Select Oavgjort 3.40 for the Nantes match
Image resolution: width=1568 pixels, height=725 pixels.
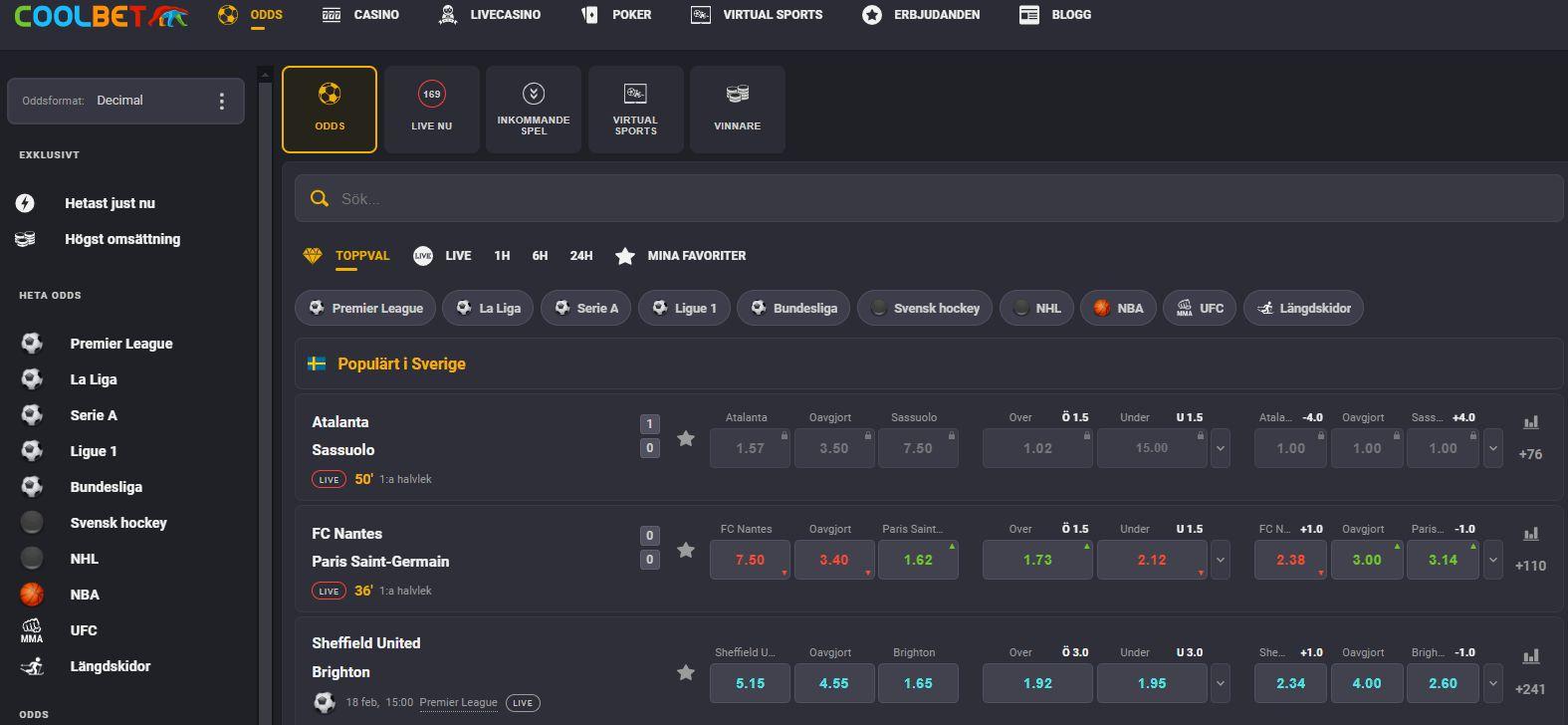click(x=834, y=560)
